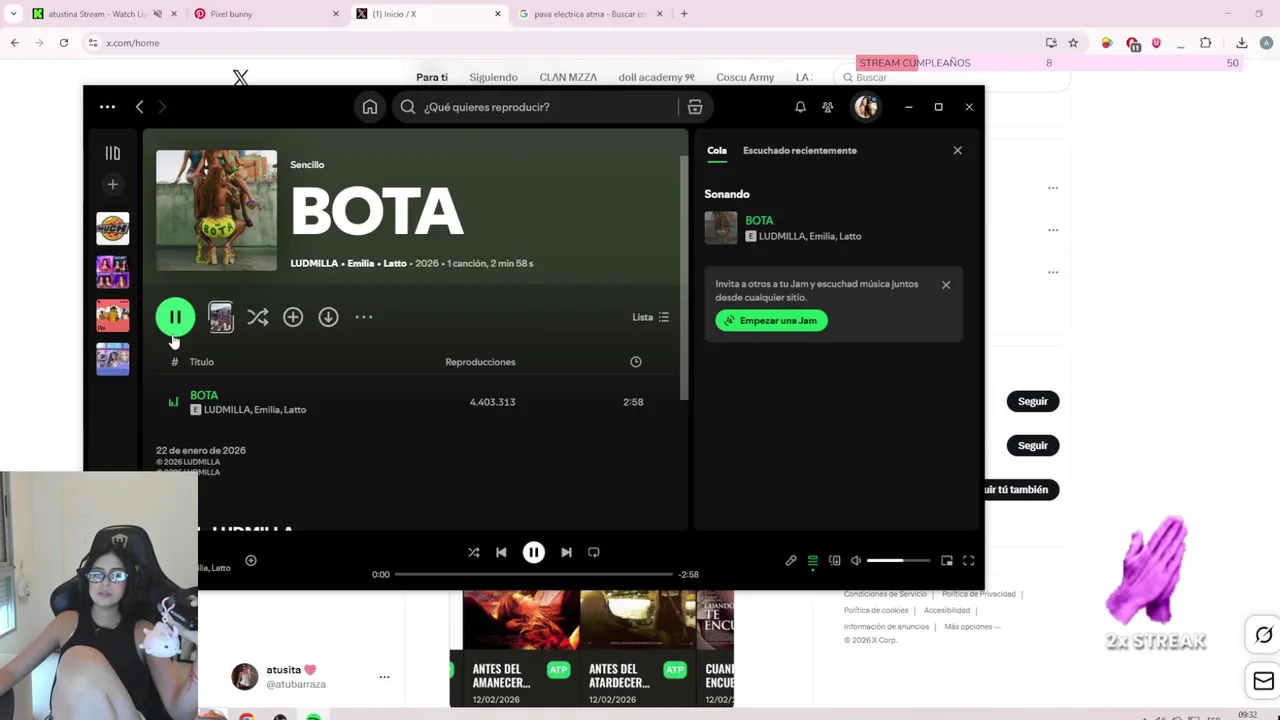Open the Spotify profile avatar menu

(x=866, y=107)
